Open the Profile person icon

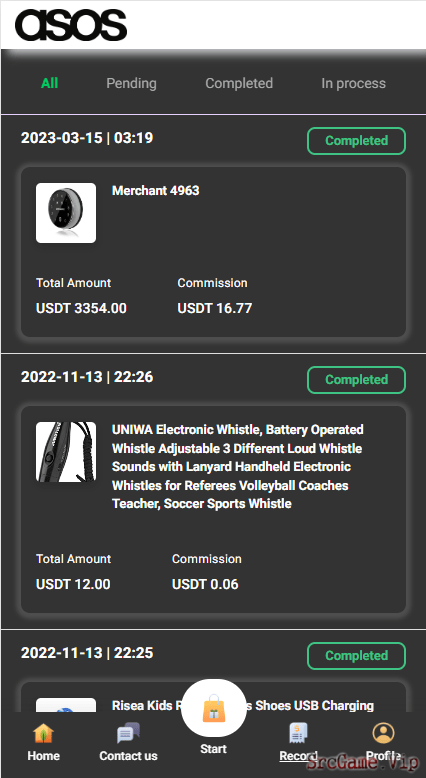pyautogui.click(x=383, y=733)
